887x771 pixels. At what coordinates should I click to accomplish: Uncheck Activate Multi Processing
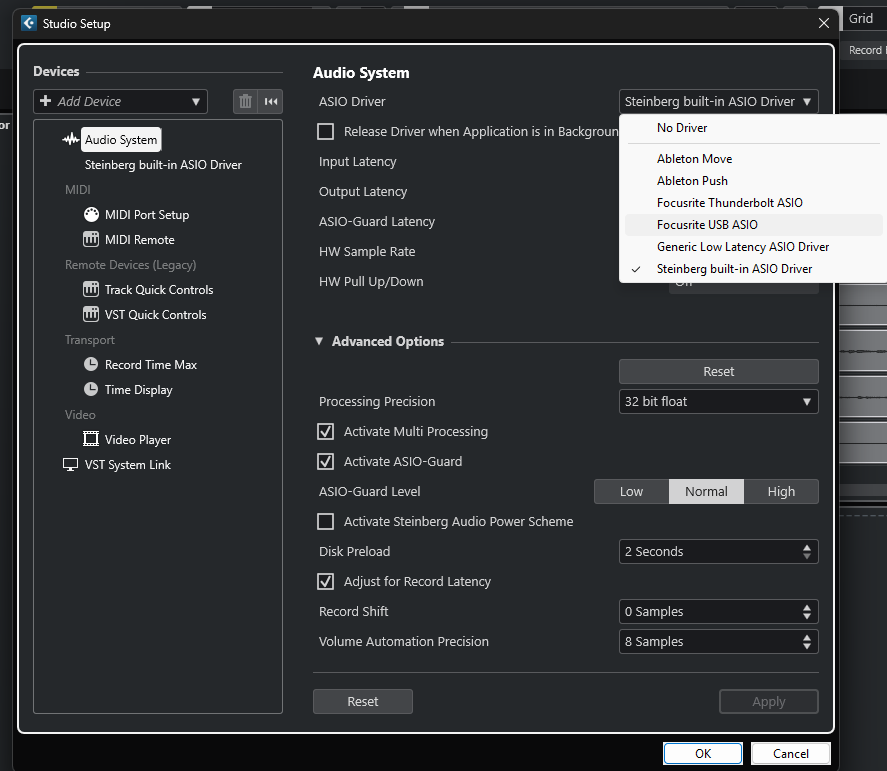[x=325, y=432]
